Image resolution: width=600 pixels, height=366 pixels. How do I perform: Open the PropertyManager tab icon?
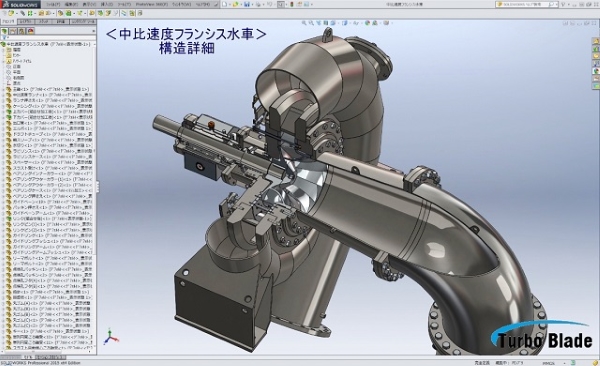[13, 31]
